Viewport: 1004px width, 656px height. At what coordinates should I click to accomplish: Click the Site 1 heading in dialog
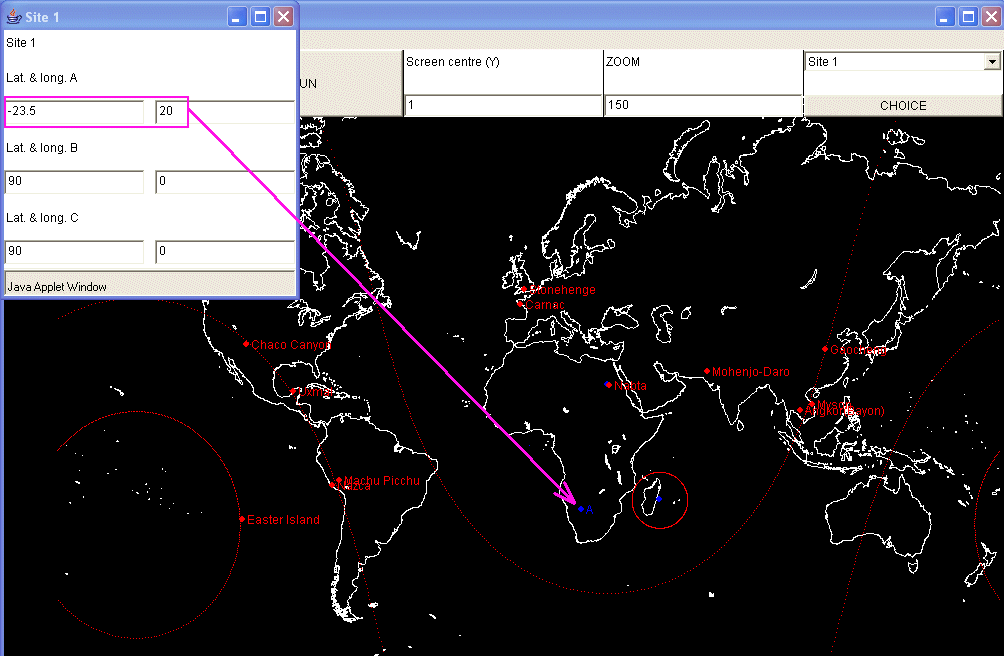20,43
